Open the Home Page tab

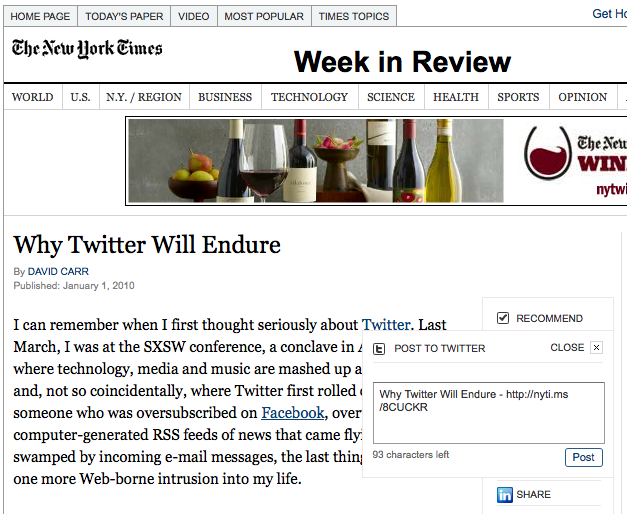coord(40,16)
